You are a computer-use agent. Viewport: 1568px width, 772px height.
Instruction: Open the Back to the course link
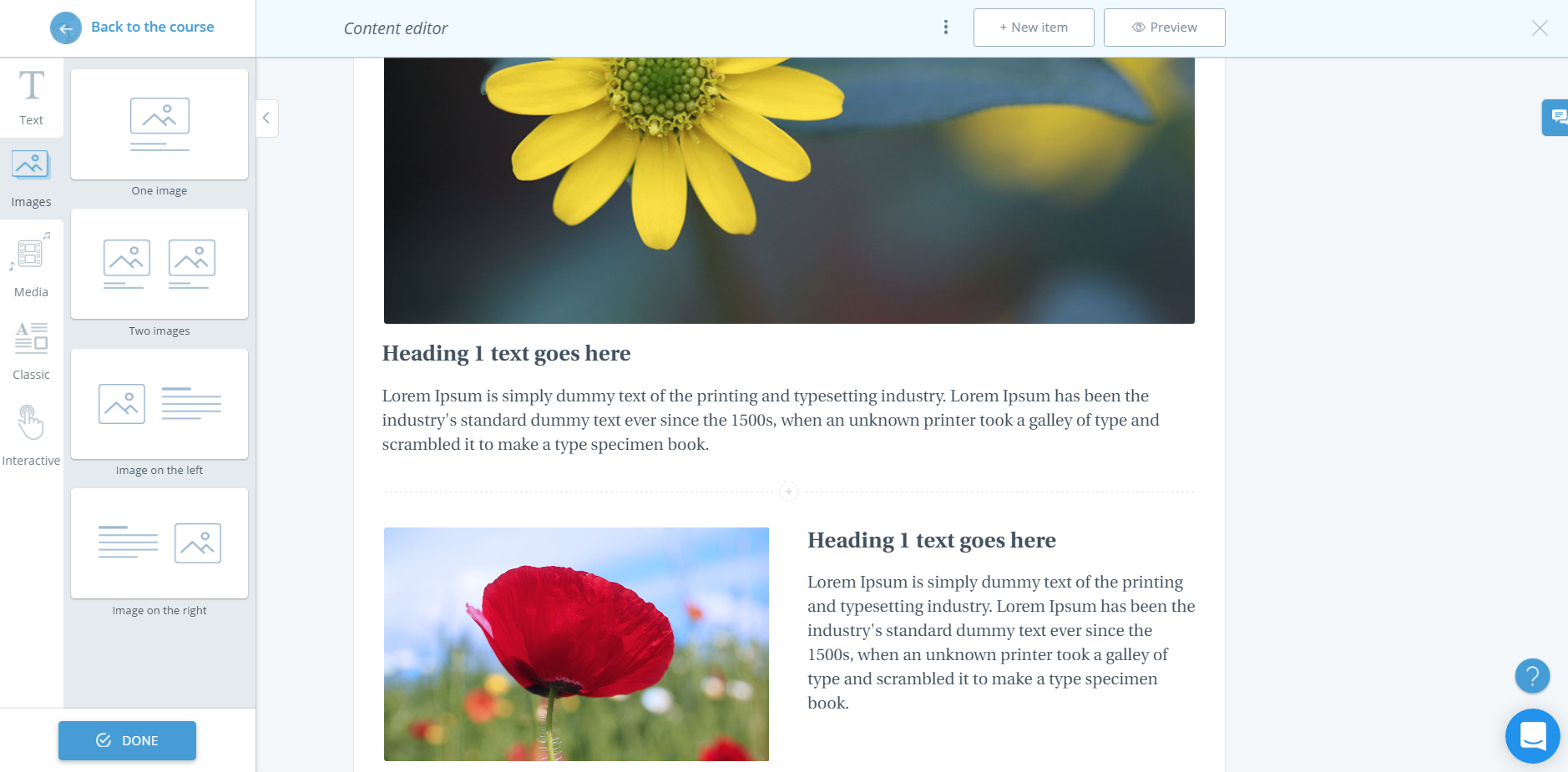152,27
